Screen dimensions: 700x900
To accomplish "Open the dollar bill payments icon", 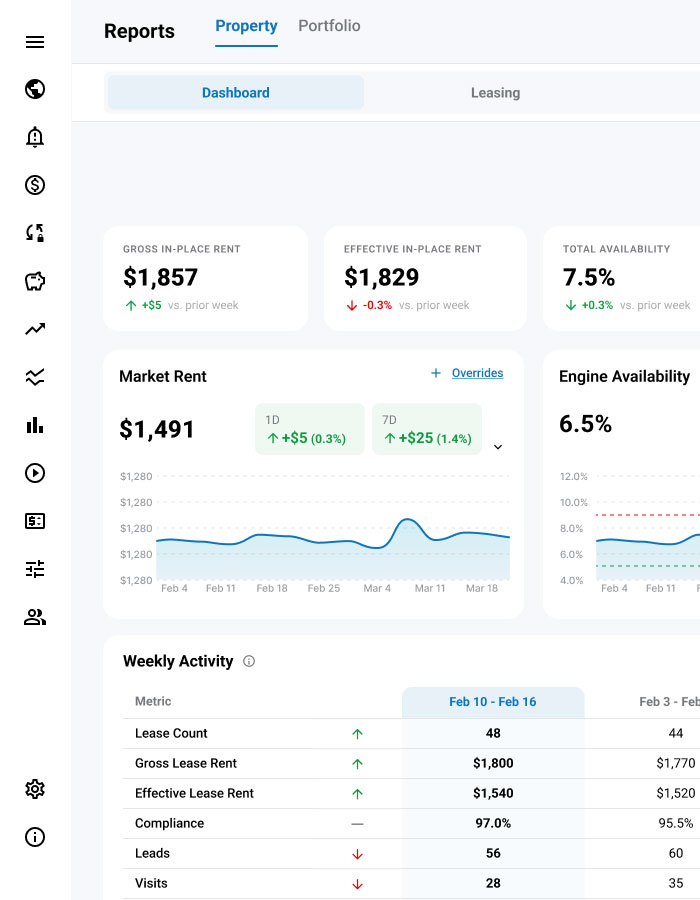I will tap(35, 521).
